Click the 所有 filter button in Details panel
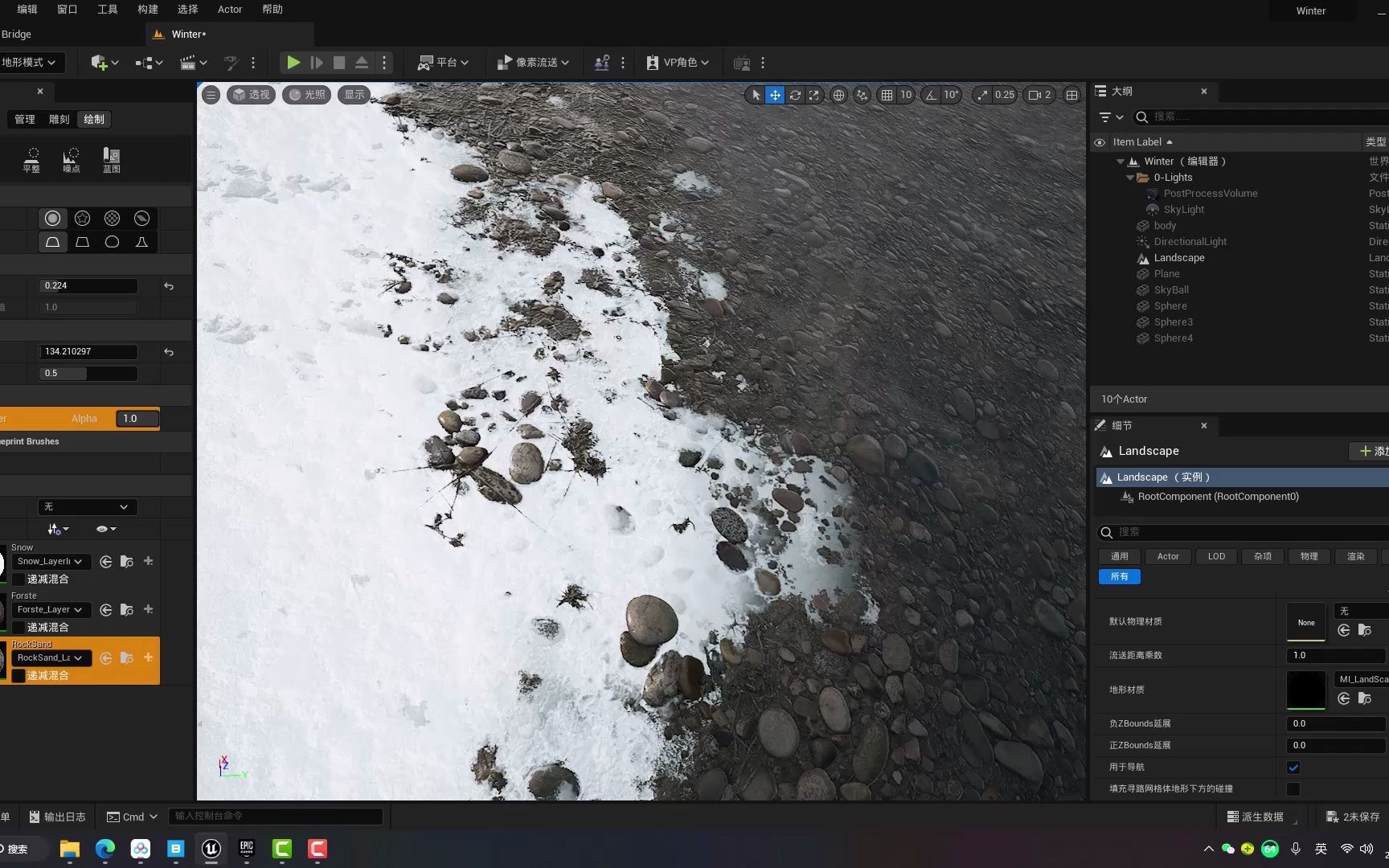The image size is (1389, 868). pos(1119,576)
